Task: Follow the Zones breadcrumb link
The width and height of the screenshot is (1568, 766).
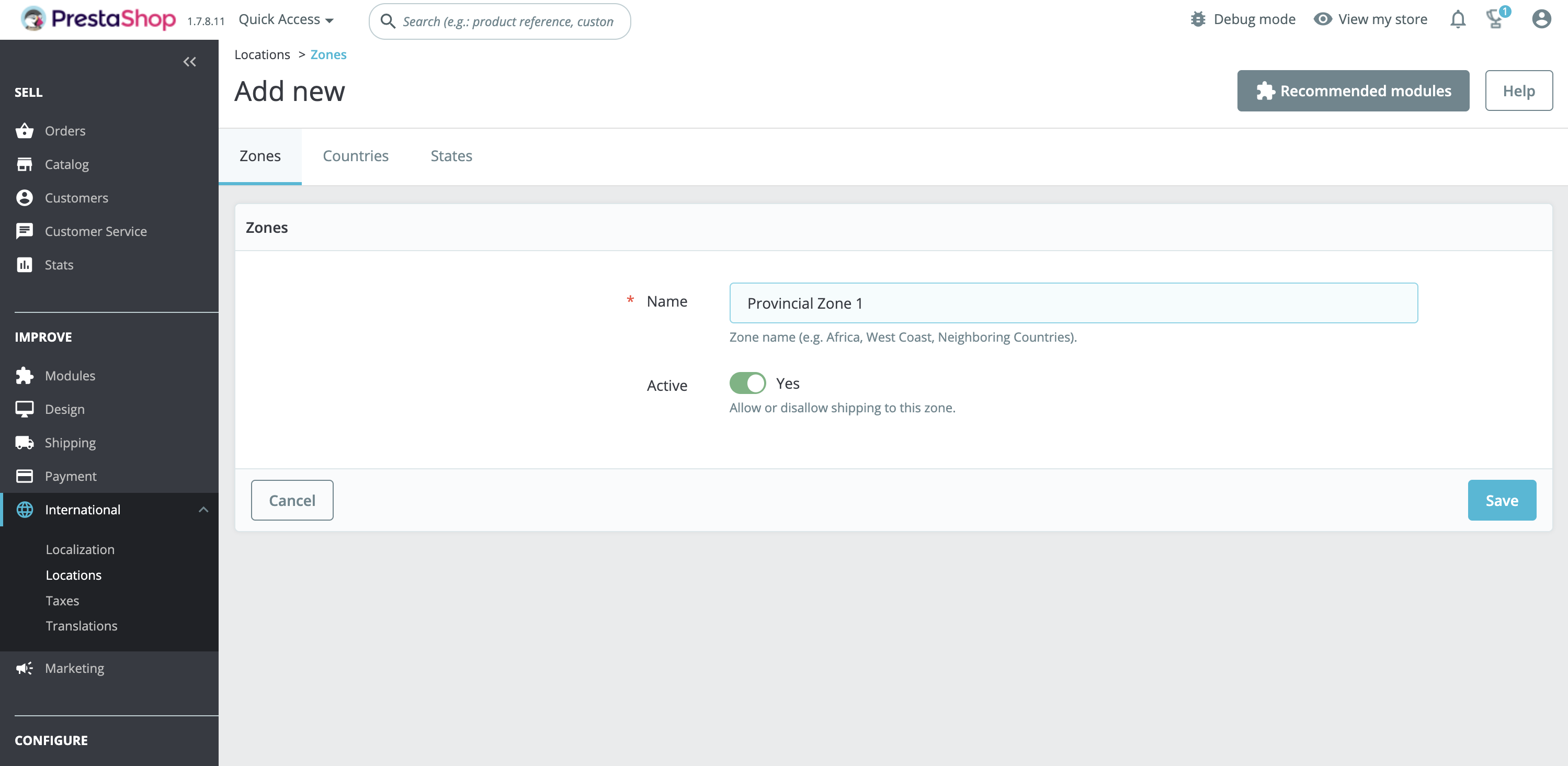Action: click(328, 54)
